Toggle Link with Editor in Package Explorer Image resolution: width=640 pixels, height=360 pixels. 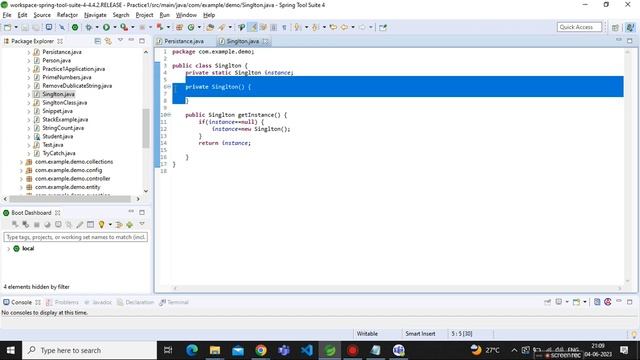point(108,41)
